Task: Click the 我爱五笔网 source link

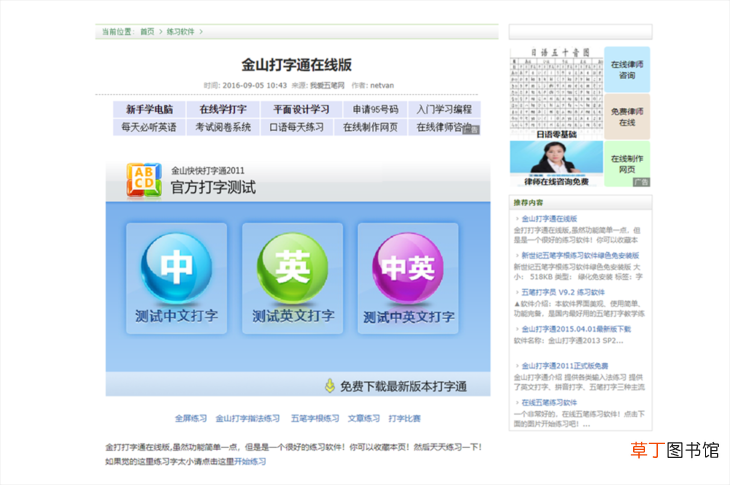Action: [x=327, y=85]
